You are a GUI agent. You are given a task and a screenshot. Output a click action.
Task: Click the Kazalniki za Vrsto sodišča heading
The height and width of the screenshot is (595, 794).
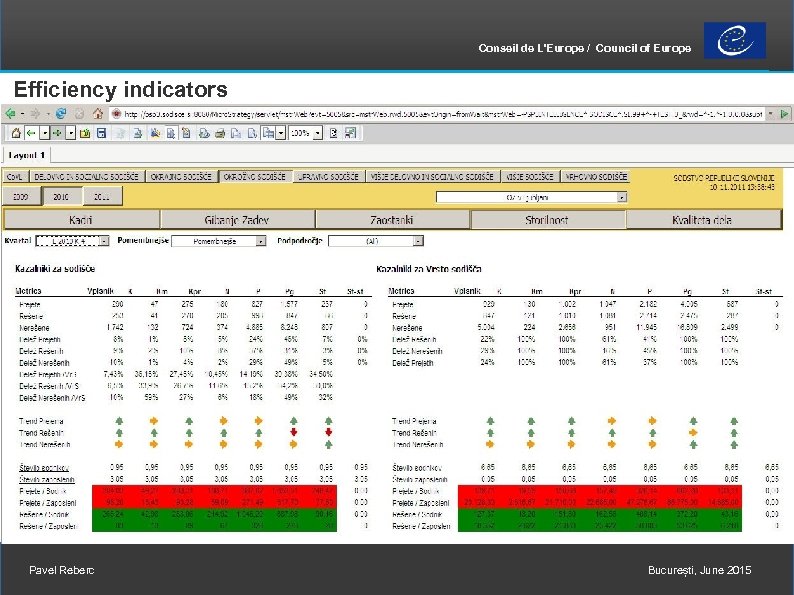tap(428, 269)
